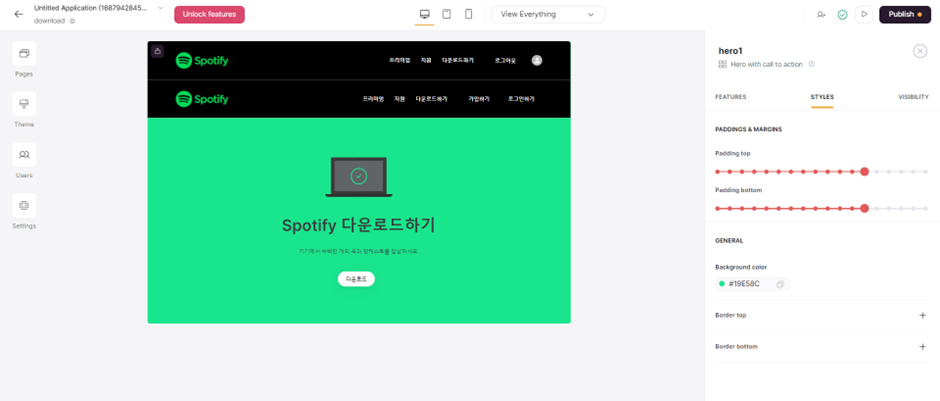Click 로그인하기 in the second header

coord(521,99)
